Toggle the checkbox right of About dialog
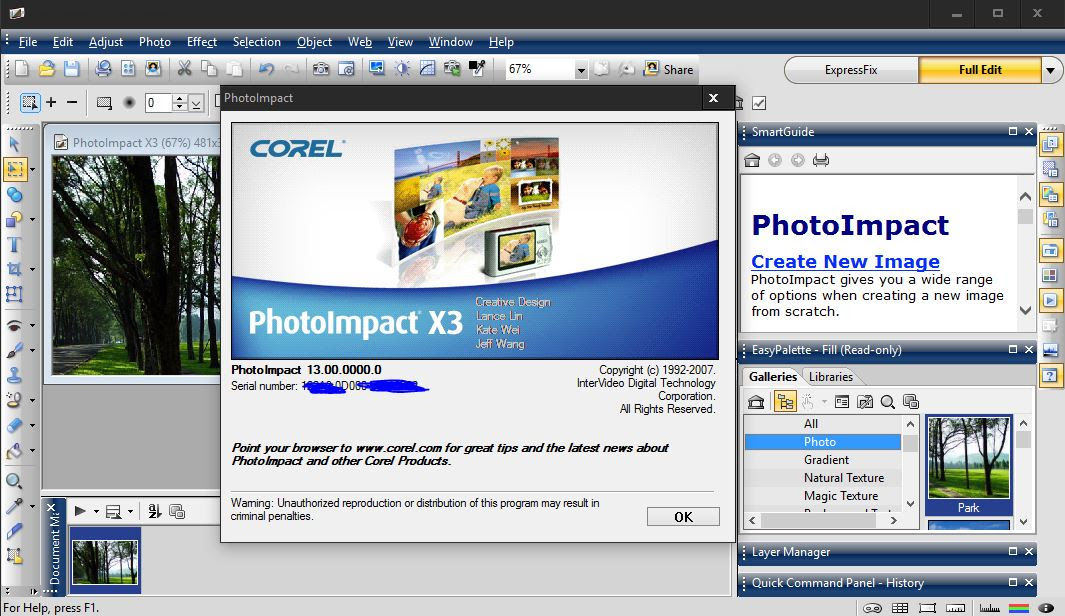 point(759,103)
